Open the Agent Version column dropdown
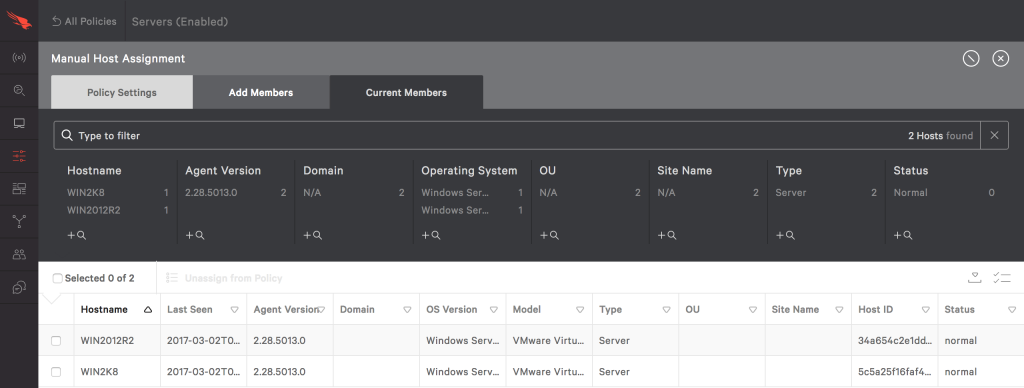The width and height of the screenshot is (1024, 388). point(321,310)
